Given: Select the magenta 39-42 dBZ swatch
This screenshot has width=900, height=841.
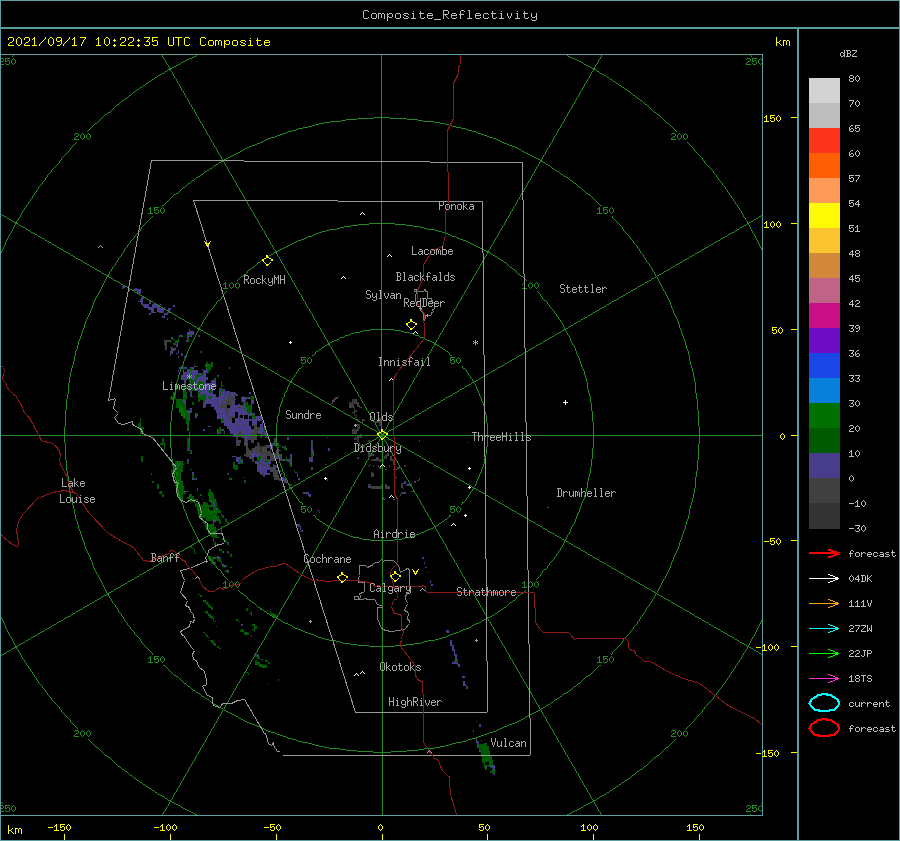Looking at the screenshot, I should [824, 316].
